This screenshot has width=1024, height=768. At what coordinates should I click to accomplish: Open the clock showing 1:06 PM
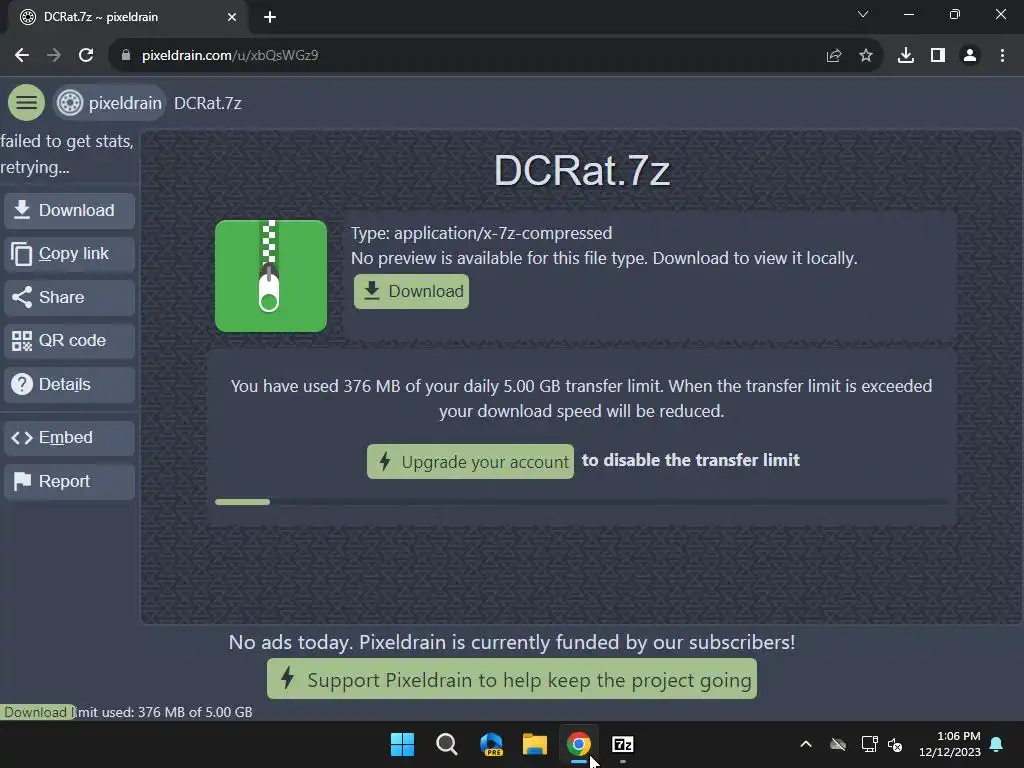pyautogui.click(x=950, y=744)
